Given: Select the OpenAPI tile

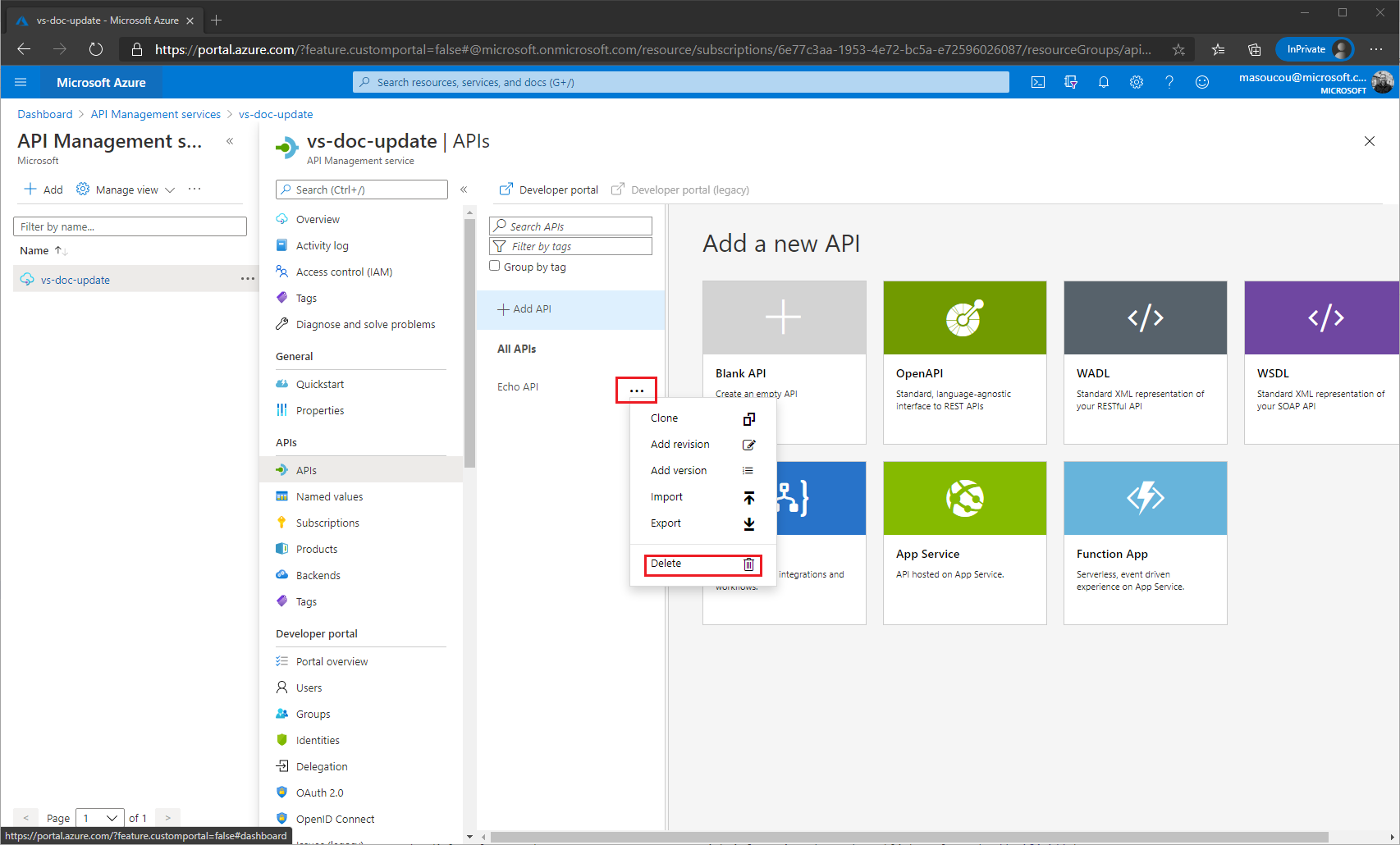Looking at the screenshot, I should click(x=964, y=362).
